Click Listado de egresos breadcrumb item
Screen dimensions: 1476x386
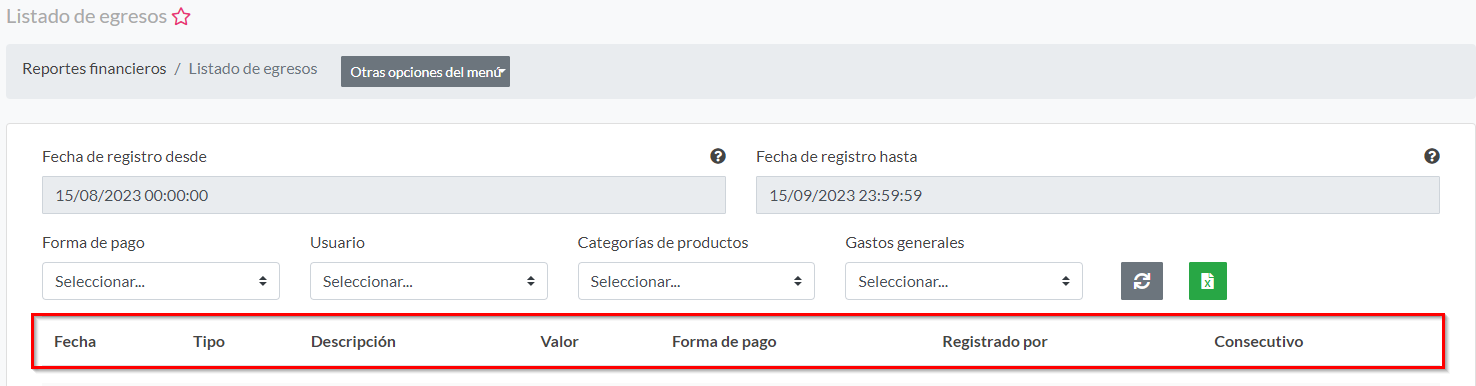point(253,69)
